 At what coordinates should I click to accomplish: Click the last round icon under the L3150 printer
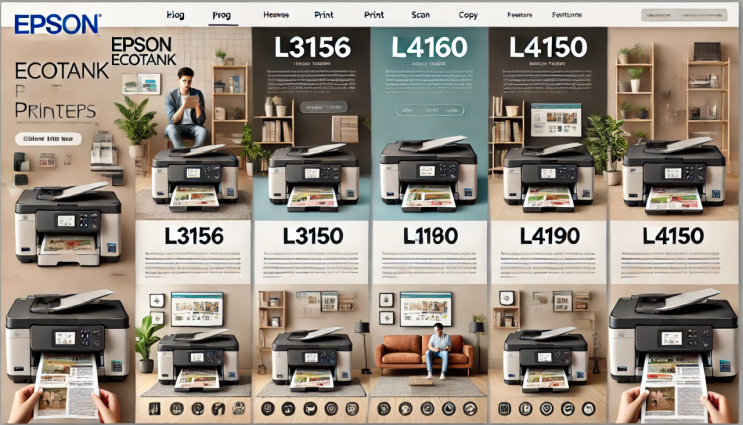352,408
